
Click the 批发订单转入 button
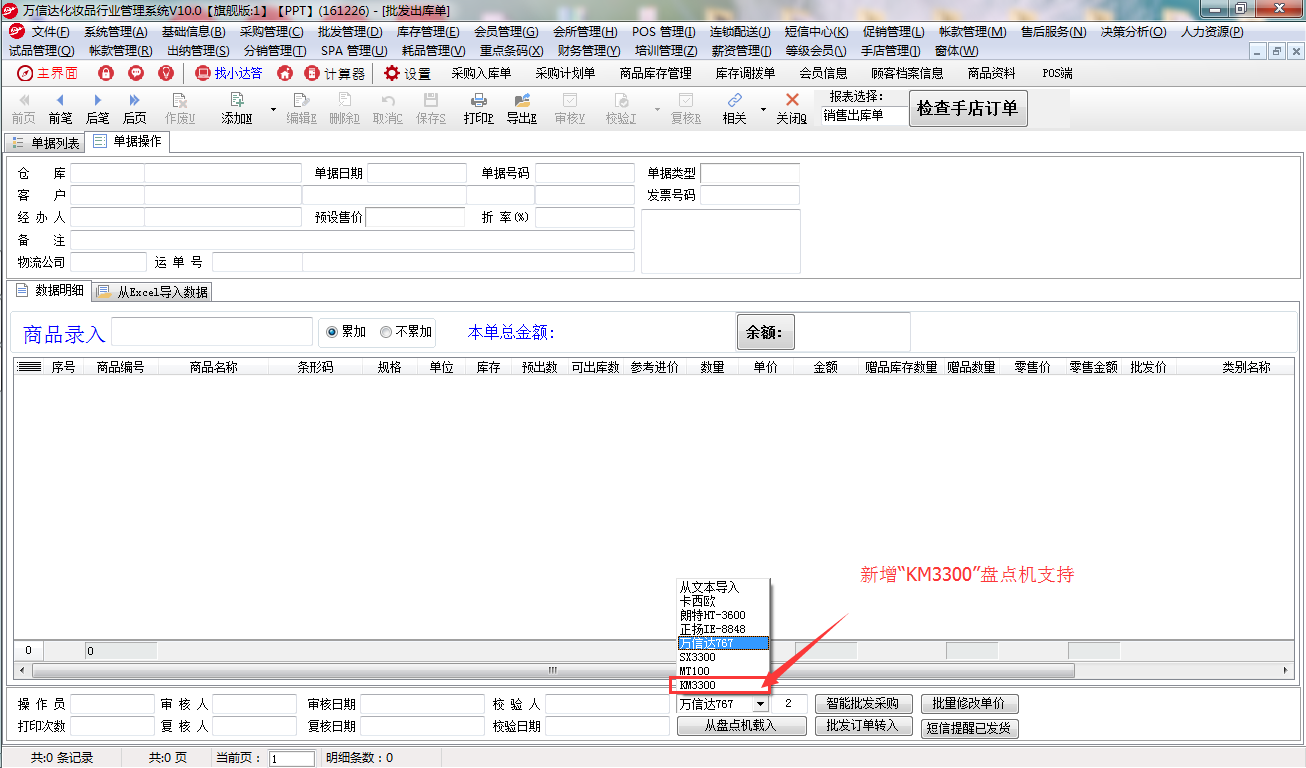(863, 726)
